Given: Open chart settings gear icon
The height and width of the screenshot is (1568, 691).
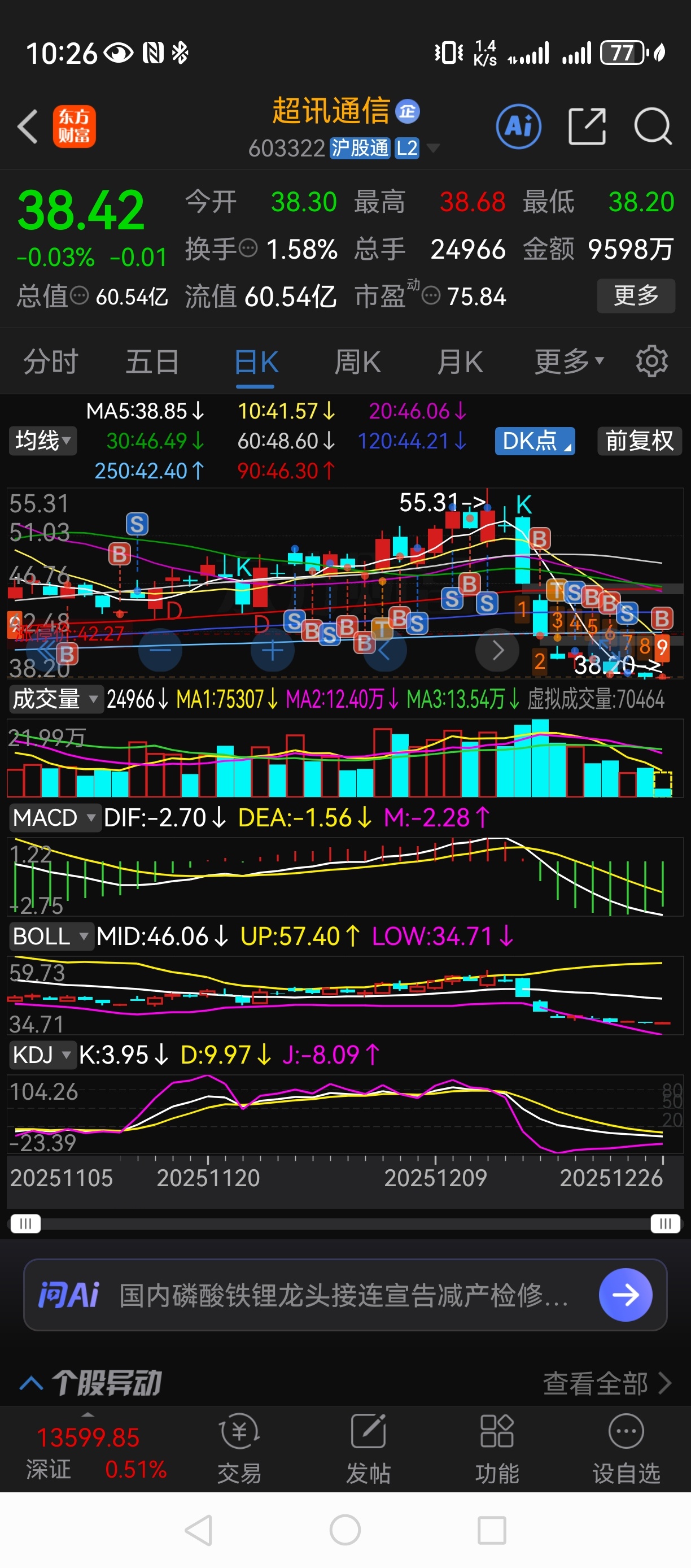Looking at the screenshot, I should 651,361.
